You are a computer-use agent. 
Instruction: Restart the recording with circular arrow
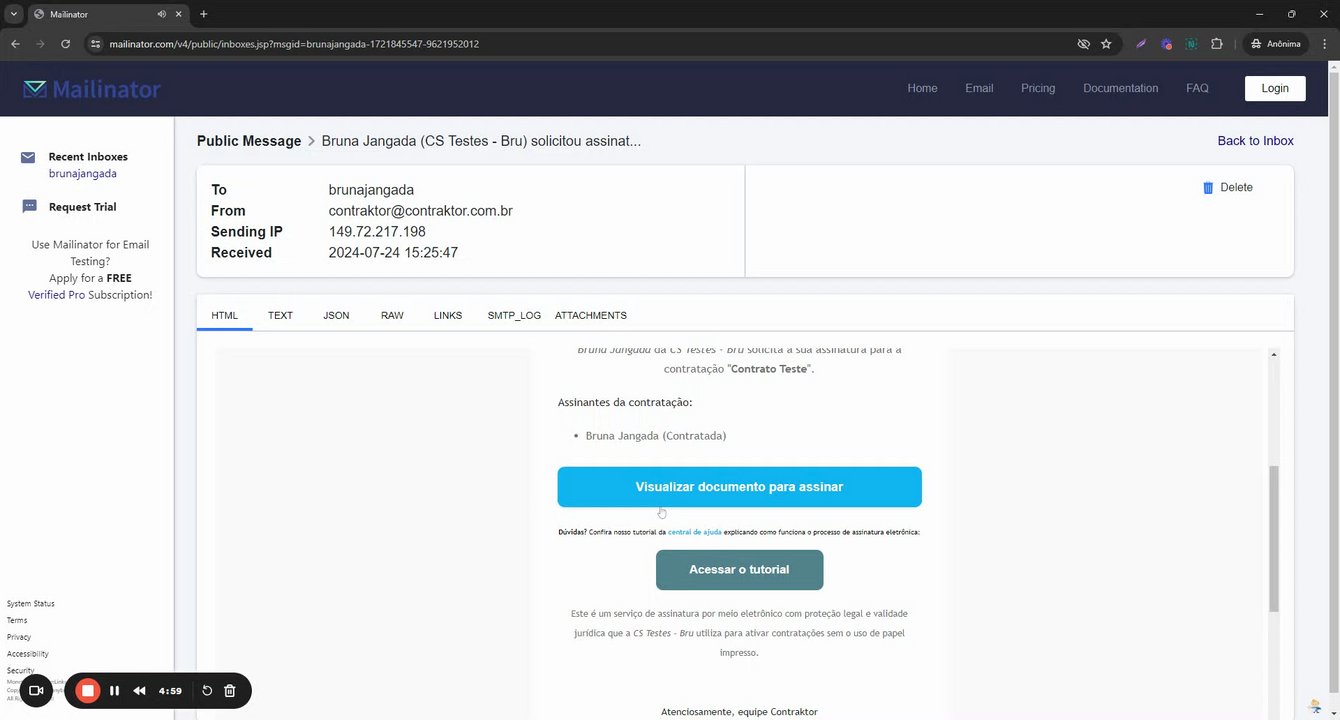pyautogui.click(x=207, y=690)
